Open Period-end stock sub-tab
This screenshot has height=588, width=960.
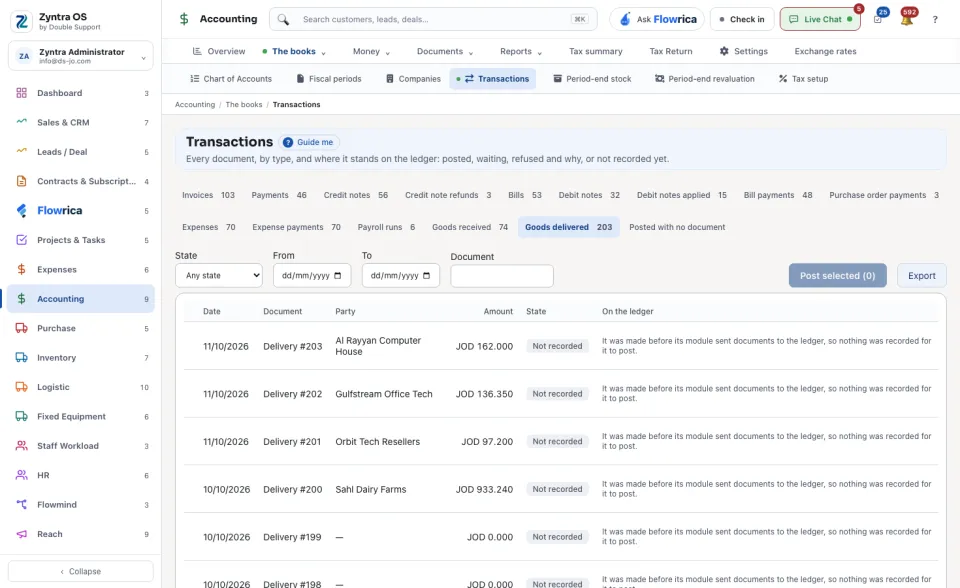(x=592, y=79)
